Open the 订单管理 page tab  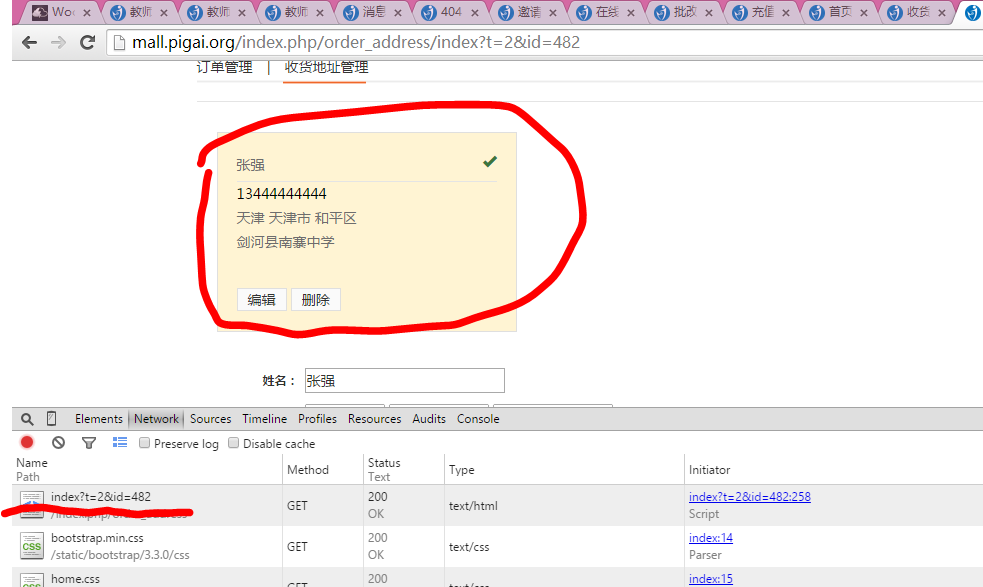[224, 67]
